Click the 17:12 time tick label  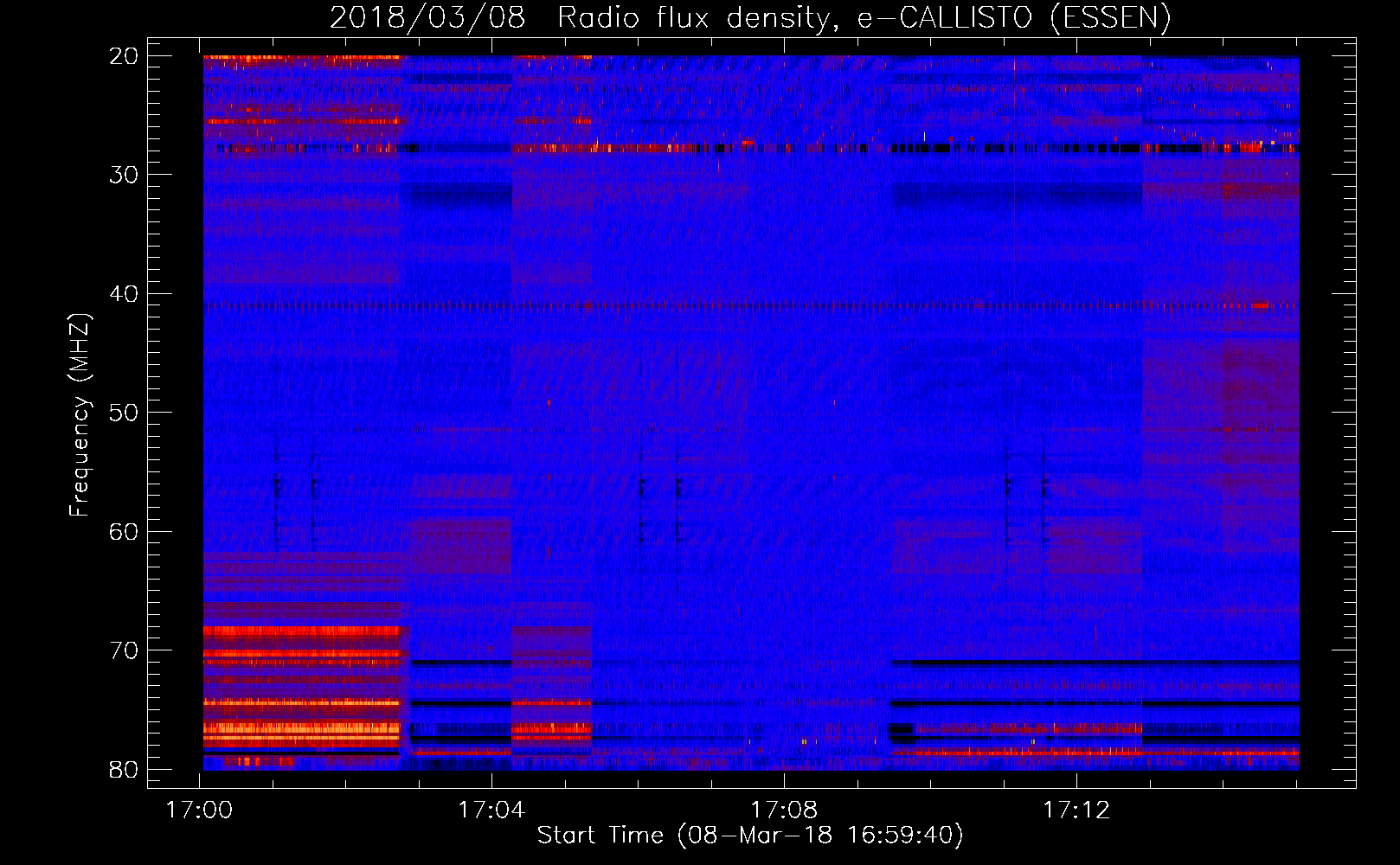tap(1076, 811)
